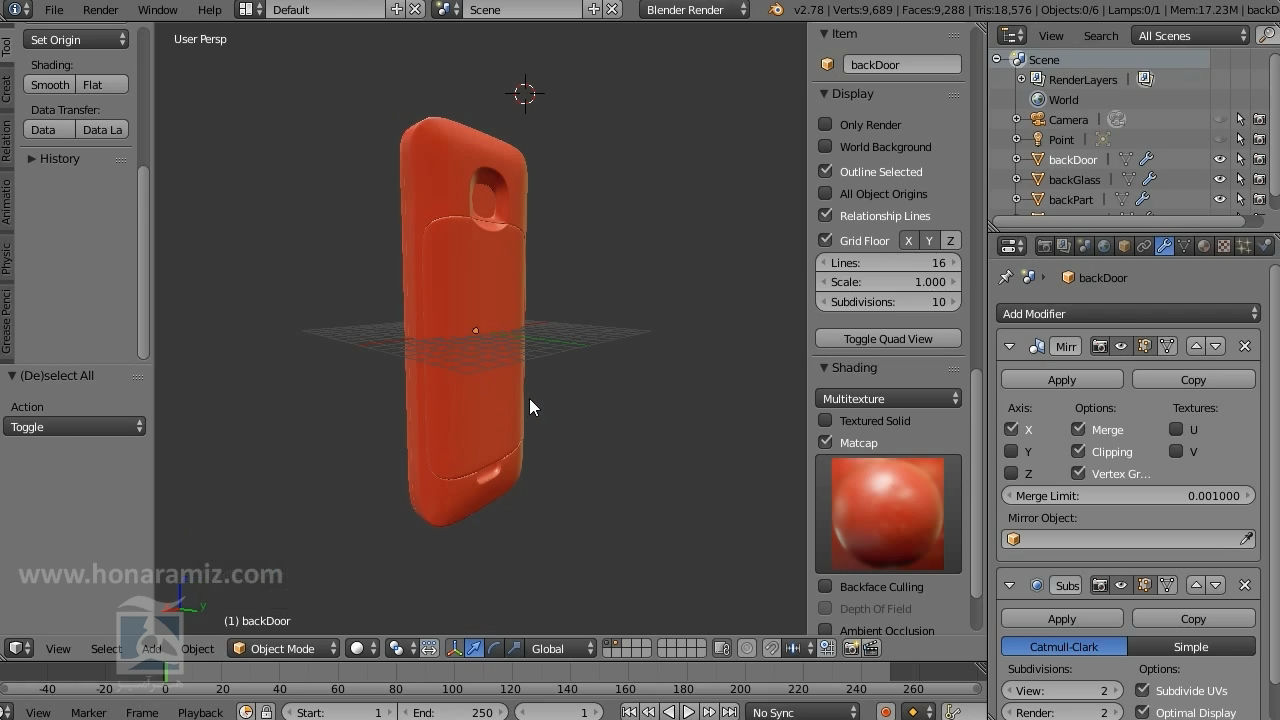Toggle the 3D manipulator widget icon
Image resolution: width=1280 pixels, height=720 pixels.
pos(454,648)
